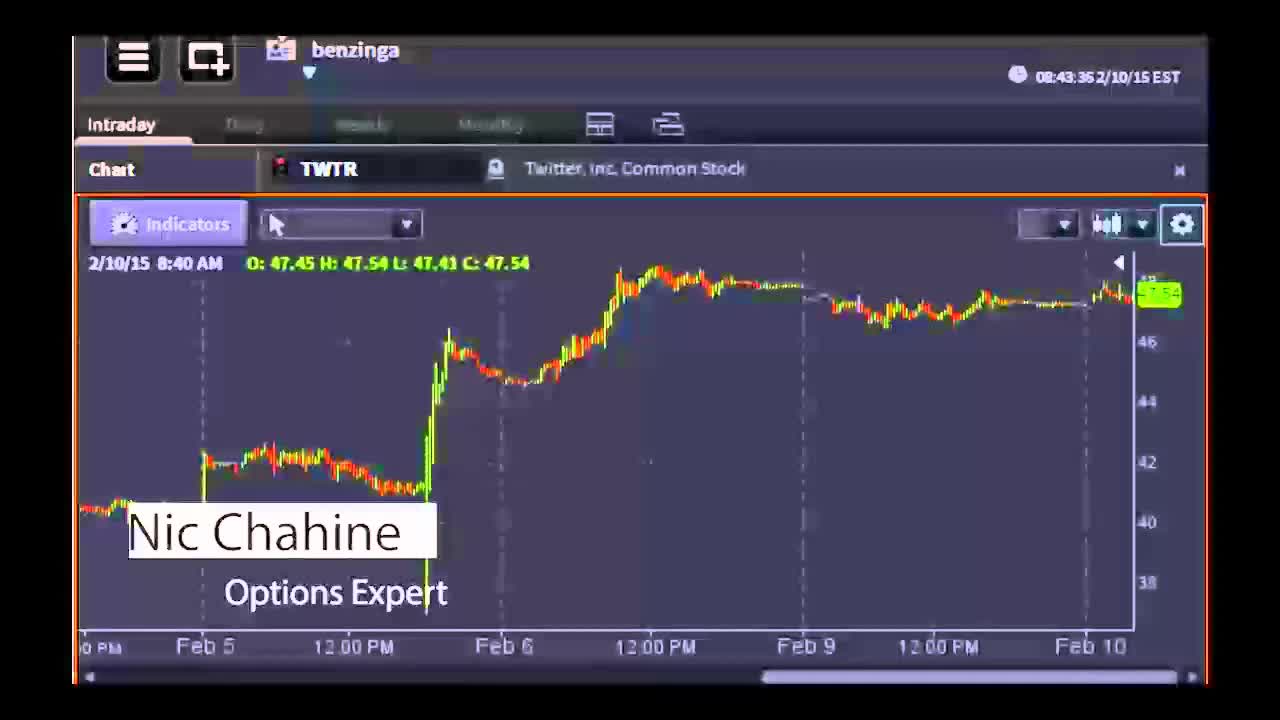This screenshot has width=1280, height=720.
Task: Expand the benzinga workspace dropdown arrow
Action: pos(309,73)
